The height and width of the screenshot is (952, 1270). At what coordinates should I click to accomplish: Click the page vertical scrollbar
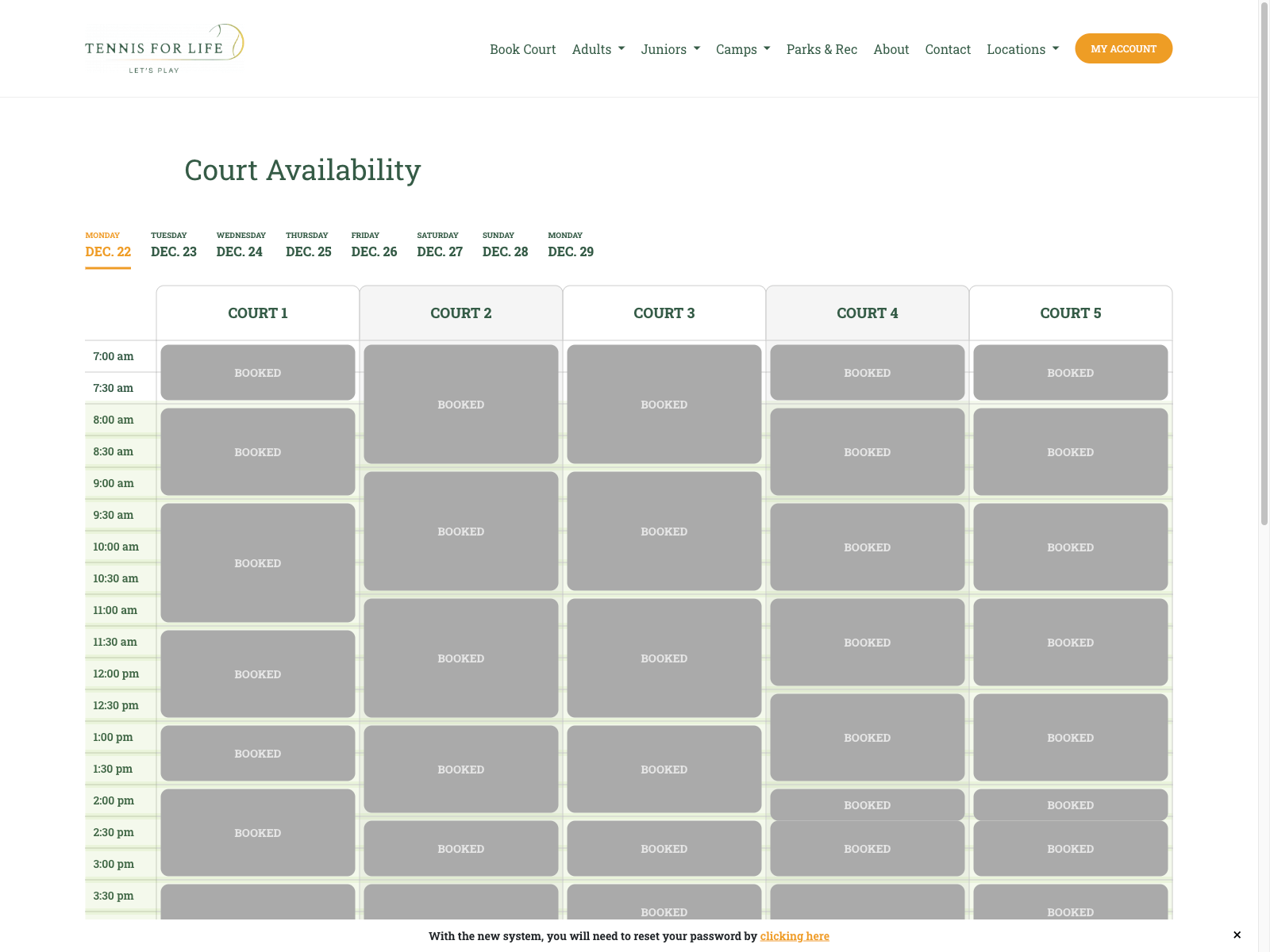1264,262
